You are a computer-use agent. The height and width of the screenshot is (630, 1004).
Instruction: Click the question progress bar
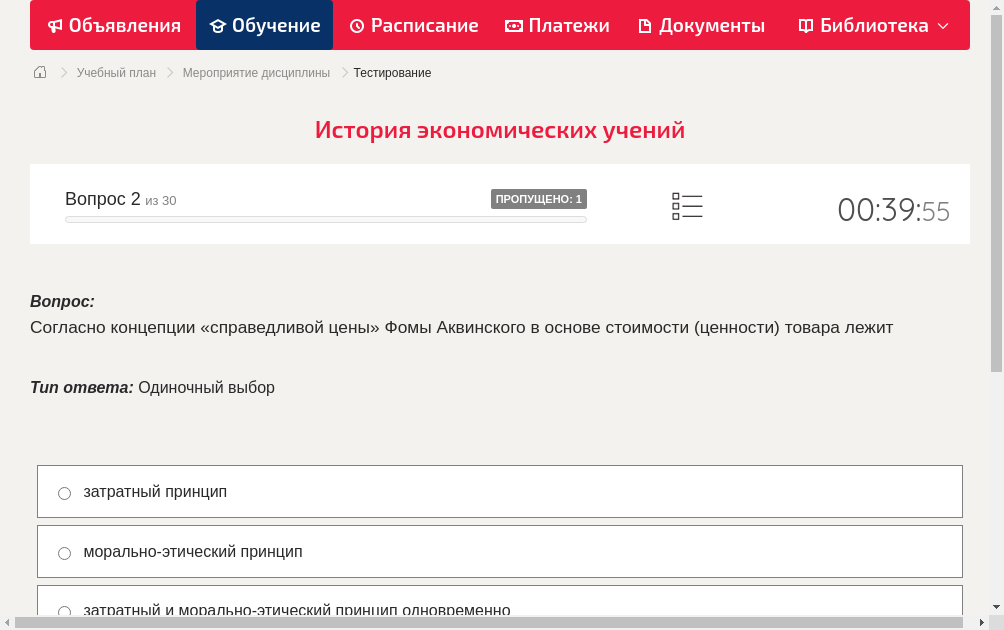(x=326, y=219)
